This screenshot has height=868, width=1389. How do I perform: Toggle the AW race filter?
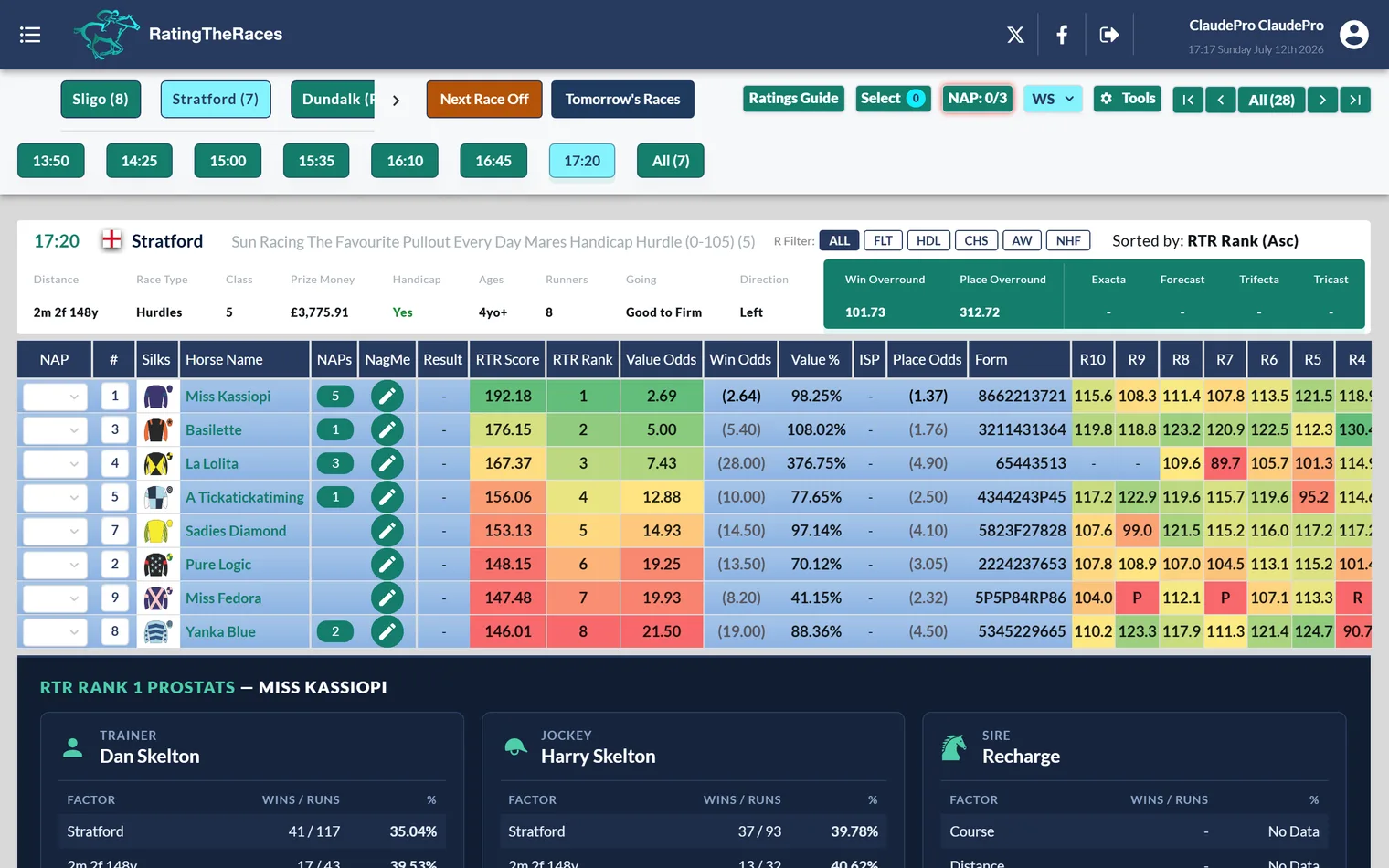1022,240
